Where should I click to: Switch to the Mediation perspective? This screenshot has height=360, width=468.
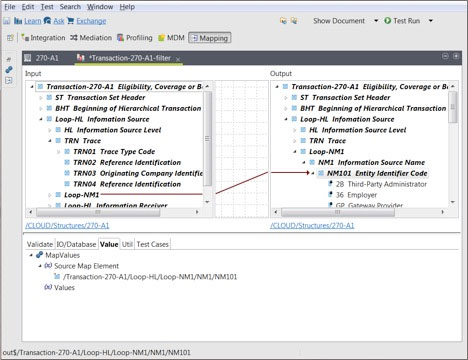coord(91,38)
